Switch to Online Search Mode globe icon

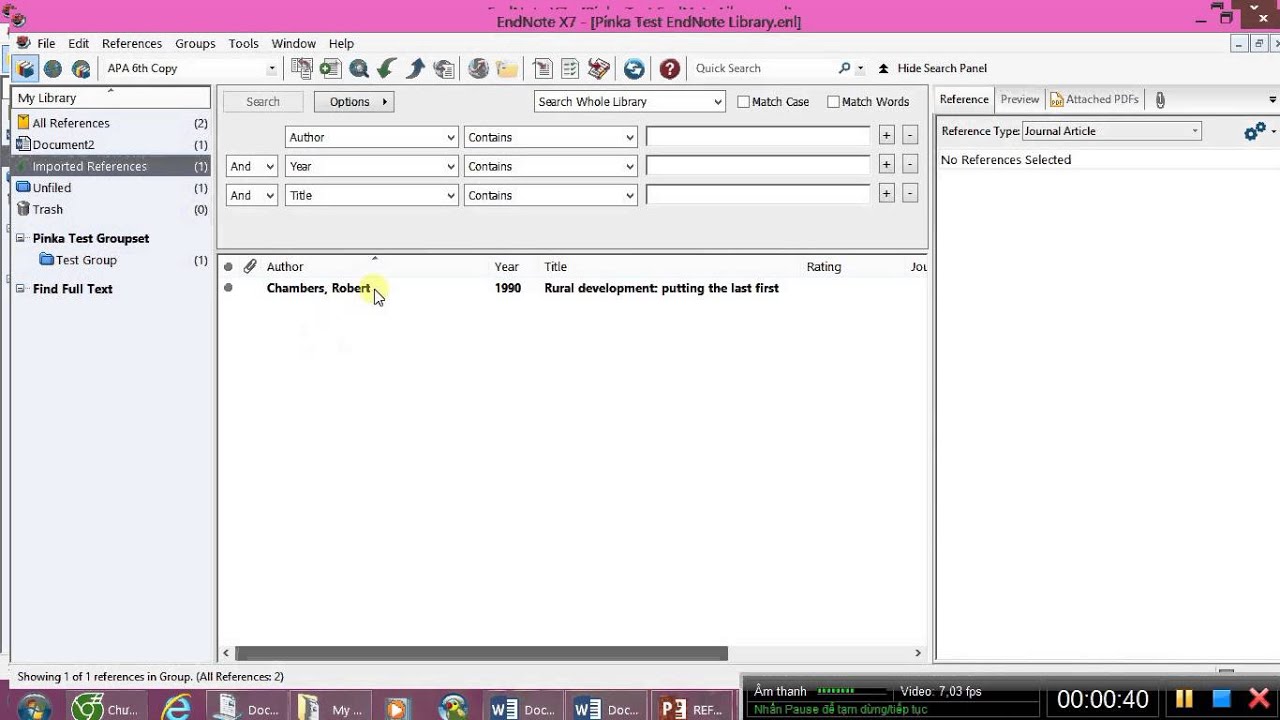[x=53, y=68]
